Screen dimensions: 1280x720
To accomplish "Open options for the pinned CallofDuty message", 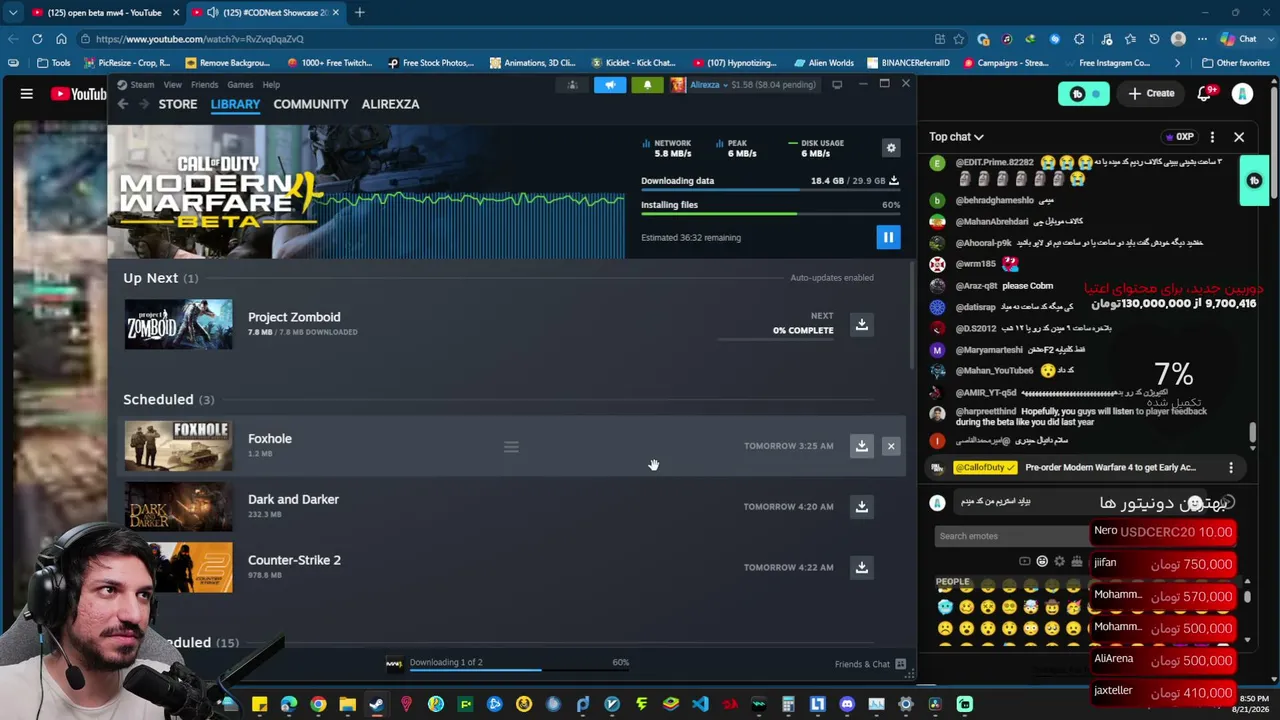I will click(x=1231, y=468).
